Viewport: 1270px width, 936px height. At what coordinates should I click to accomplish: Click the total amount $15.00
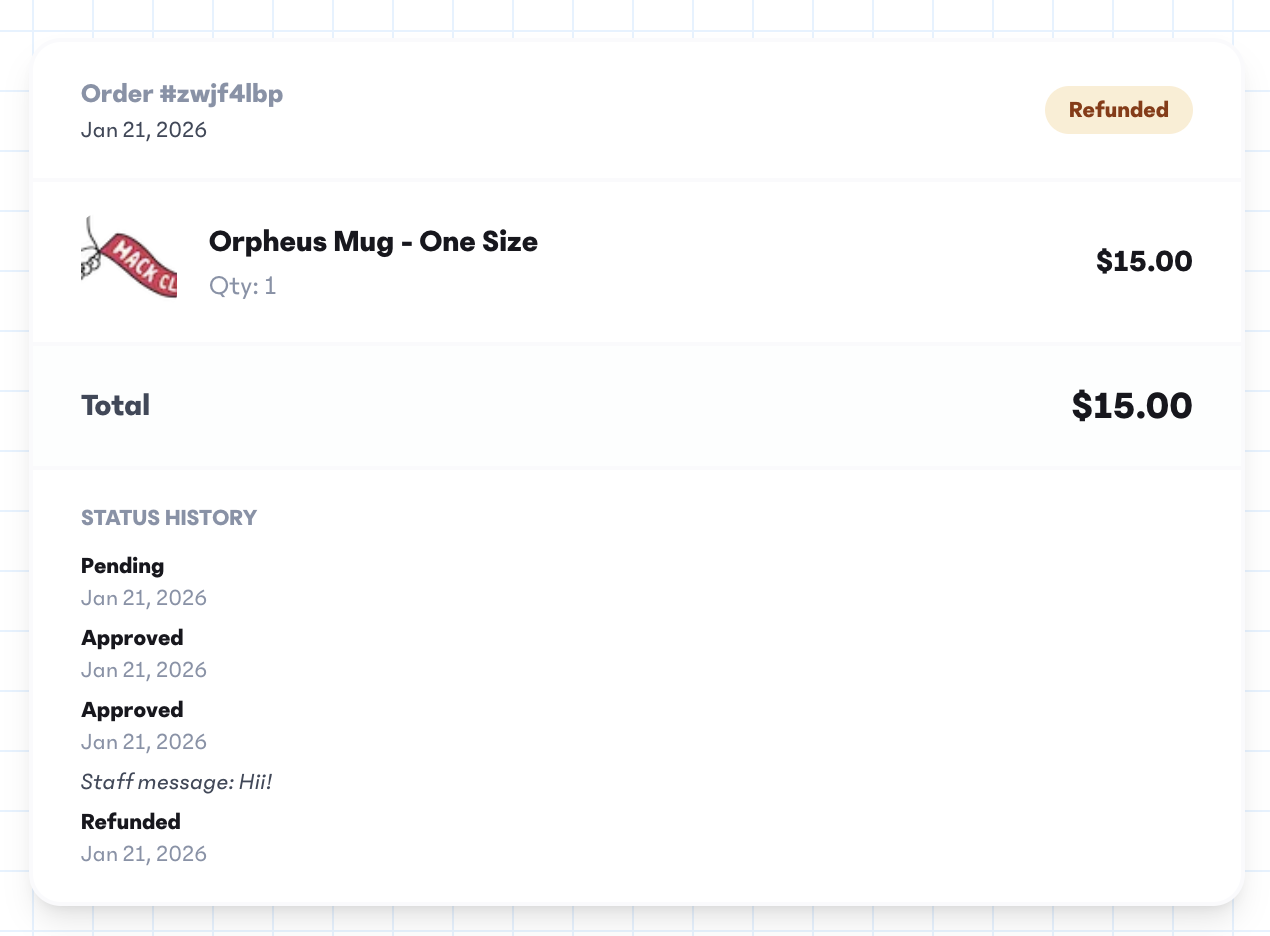pyautogui.click(x=1131, y=406)
